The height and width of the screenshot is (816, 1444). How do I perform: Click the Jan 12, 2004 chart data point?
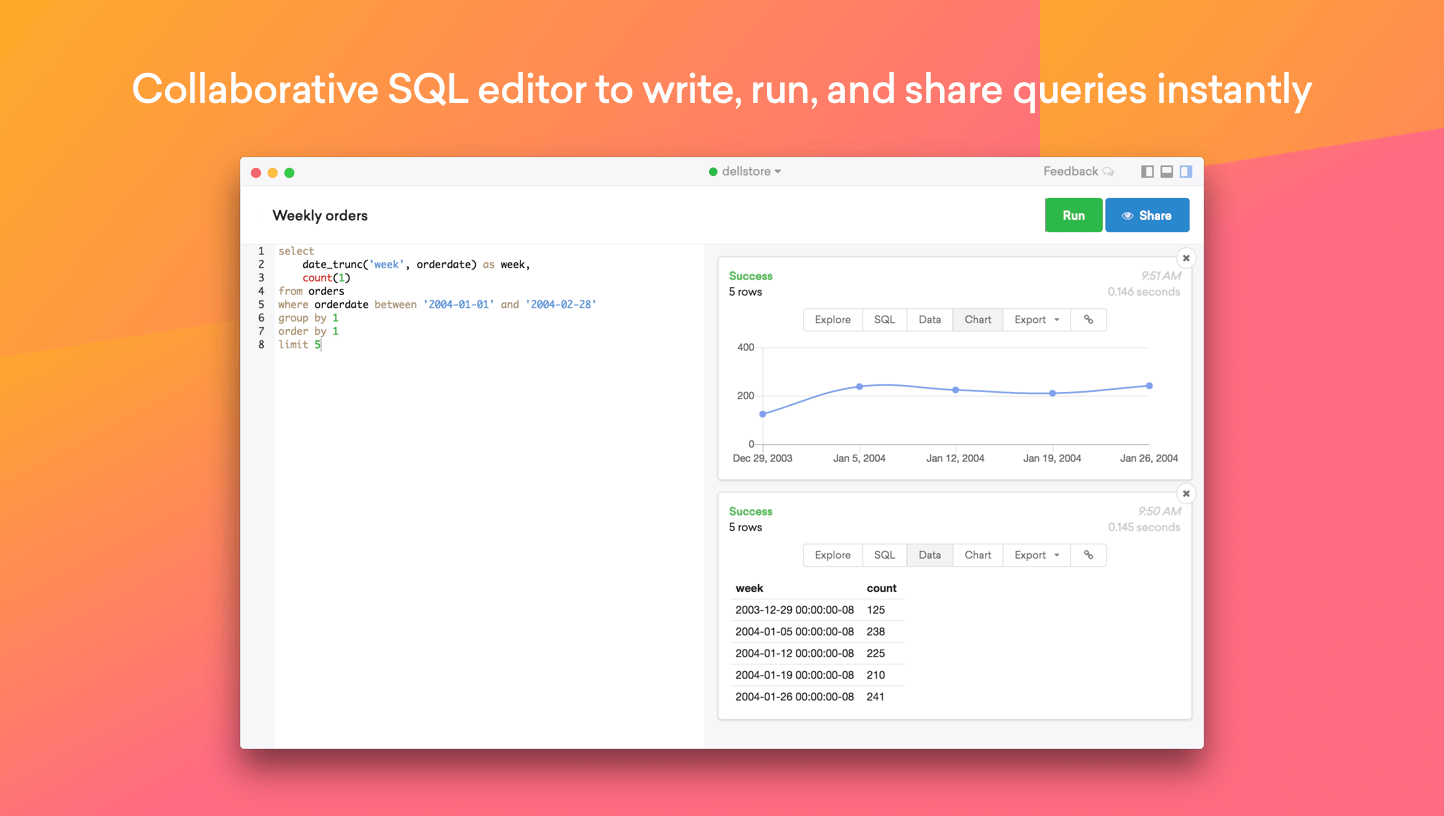956,390
